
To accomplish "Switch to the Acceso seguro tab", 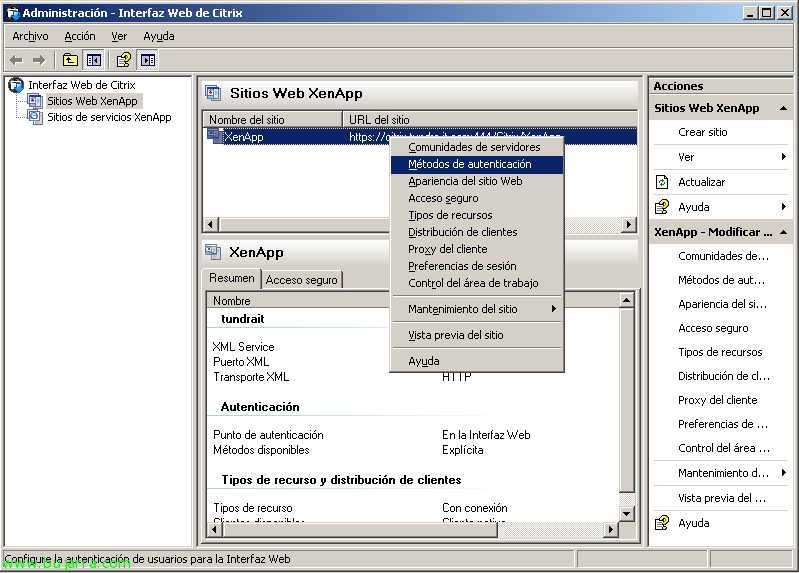I will (x=302, y=280).
